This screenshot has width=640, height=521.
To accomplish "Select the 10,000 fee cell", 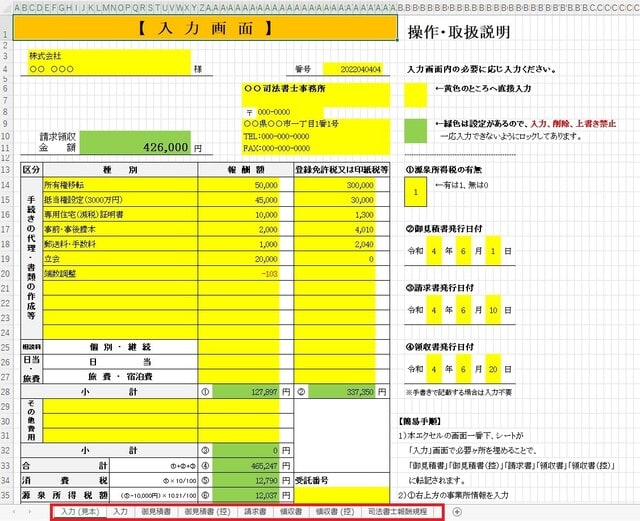I will 239,214.
